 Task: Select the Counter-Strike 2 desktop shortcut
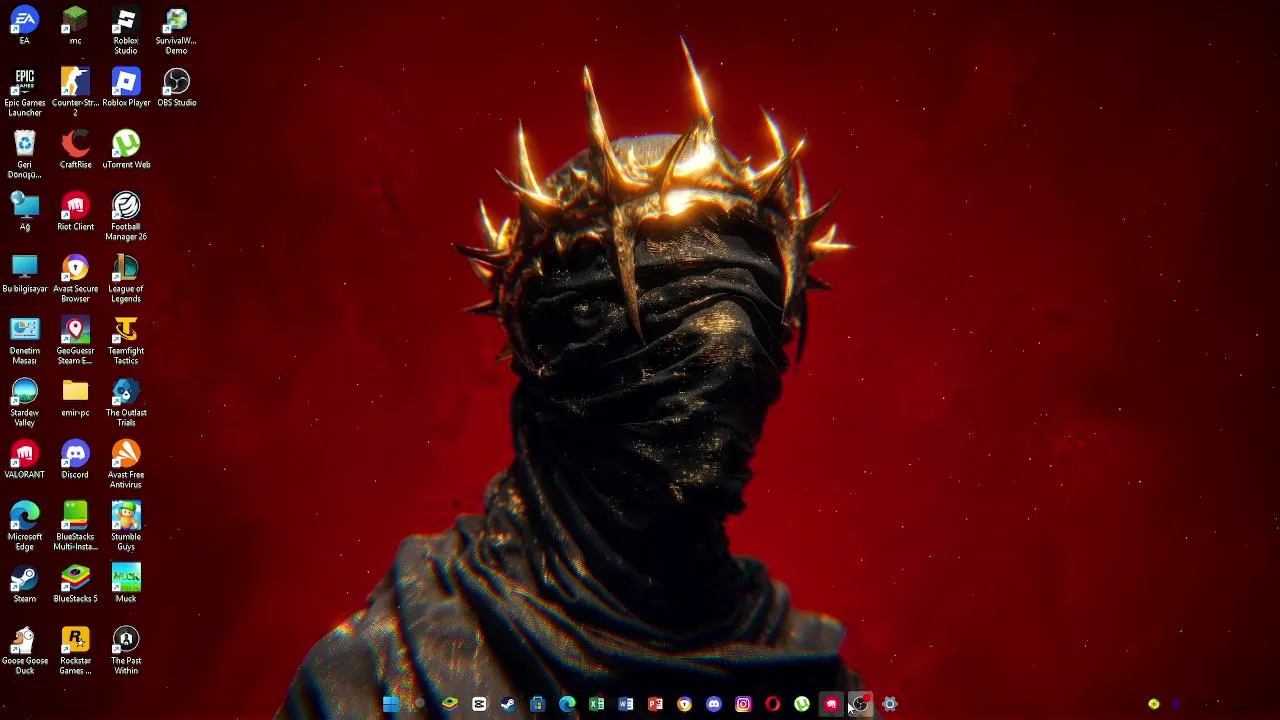tap(75, 93)
